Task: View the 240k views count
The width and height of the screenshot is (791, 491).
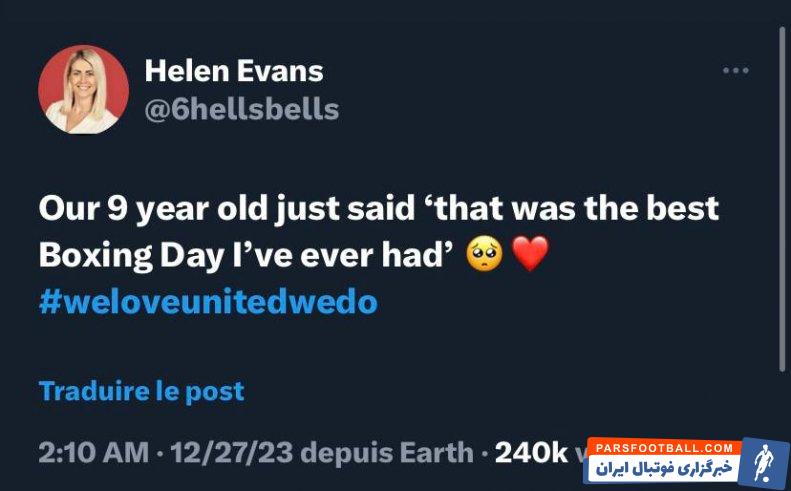Action: (532, 453)
